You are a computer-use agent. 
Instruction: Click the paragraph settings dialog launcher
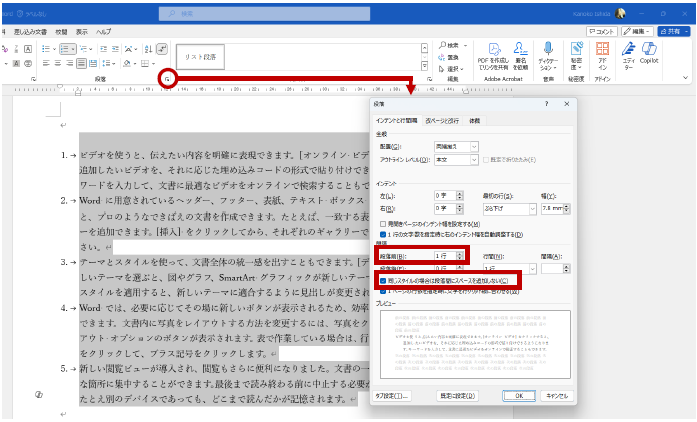click(168, 78)
